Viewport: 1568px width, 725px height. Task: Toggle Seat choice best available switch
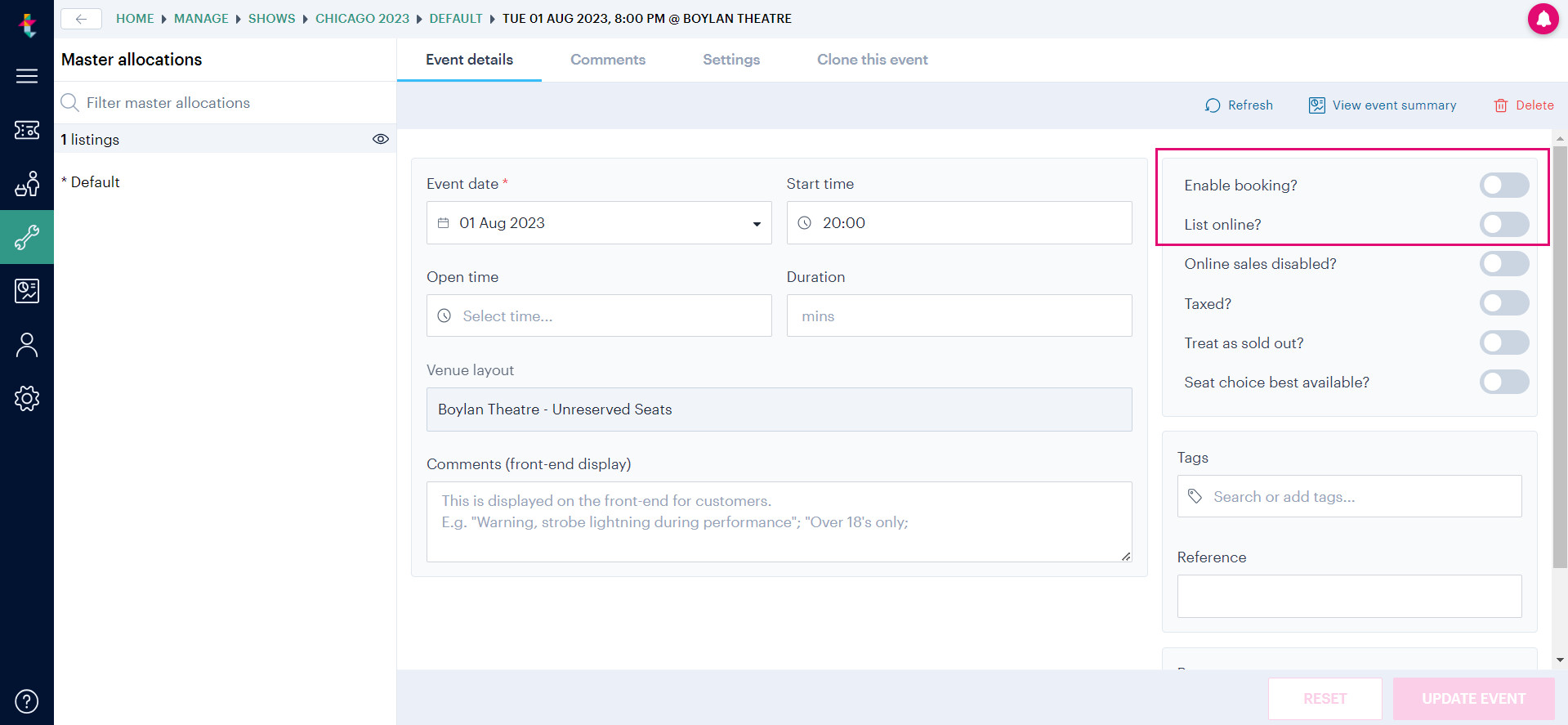tap(1504, 382)
